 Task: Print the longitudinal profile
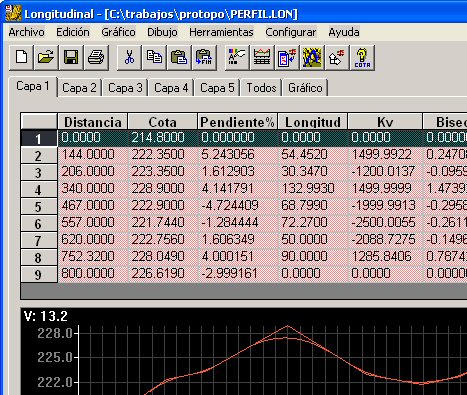[x=96, y=58]
